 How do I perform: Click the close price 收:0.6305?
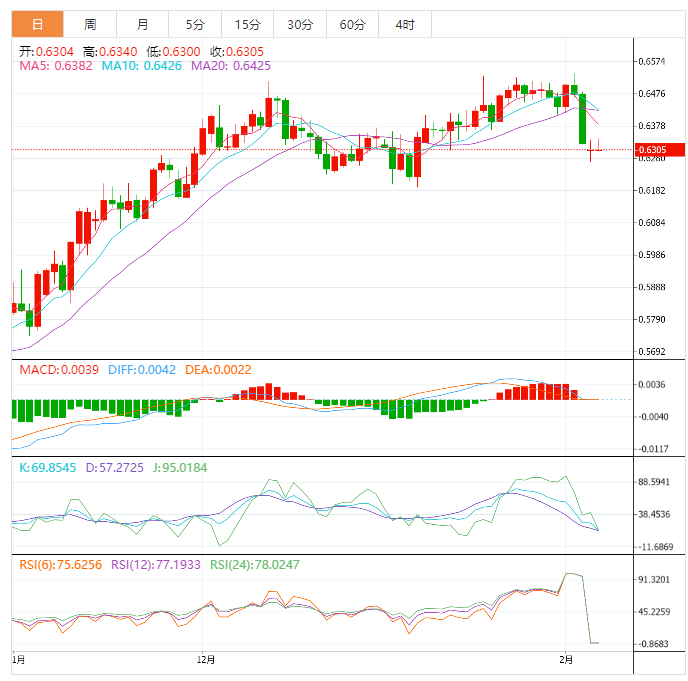[237, 52]
